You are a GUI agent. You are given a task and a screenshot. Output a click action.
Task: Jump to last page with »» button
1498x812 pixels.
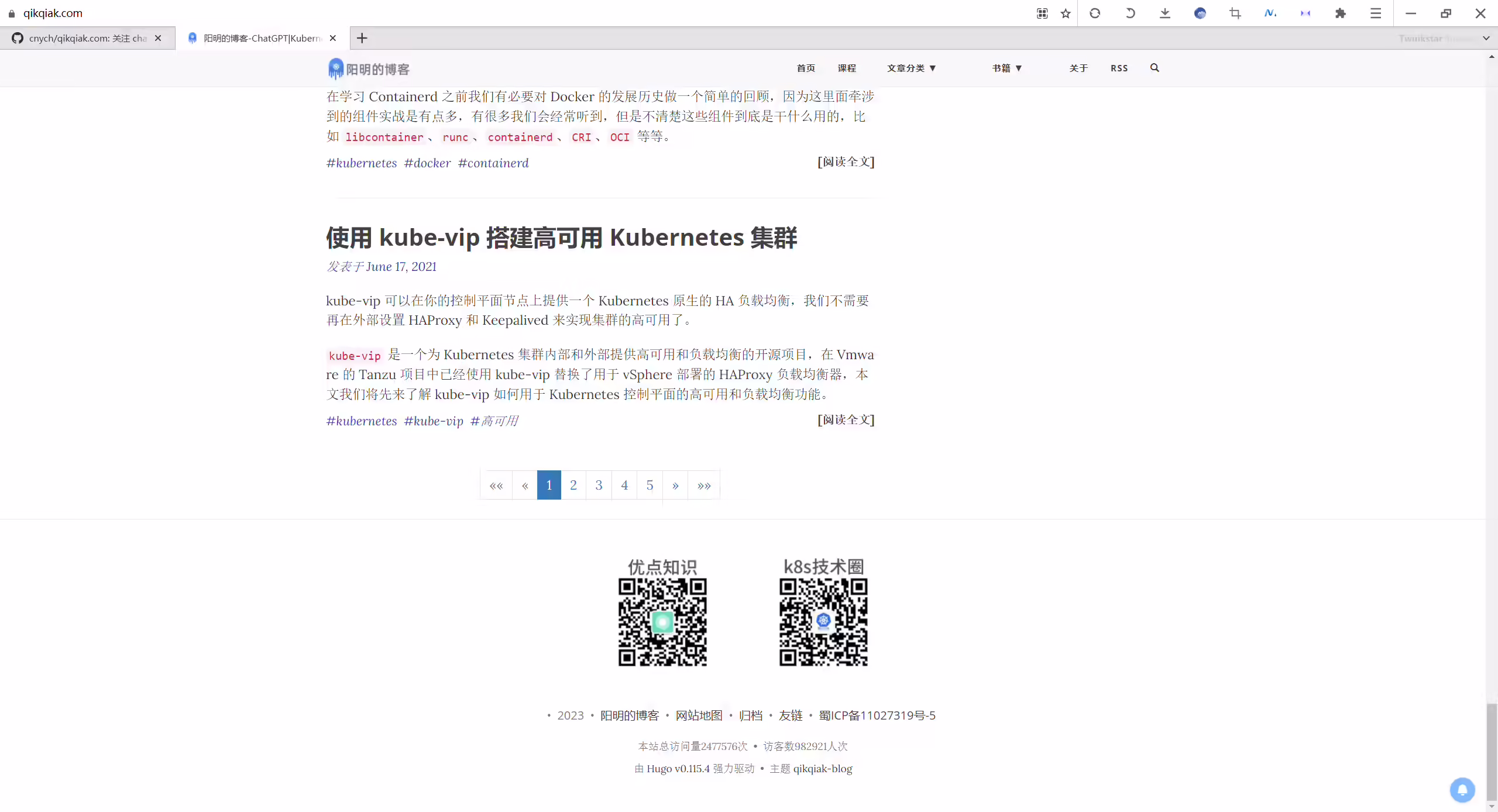click(704, 485)
